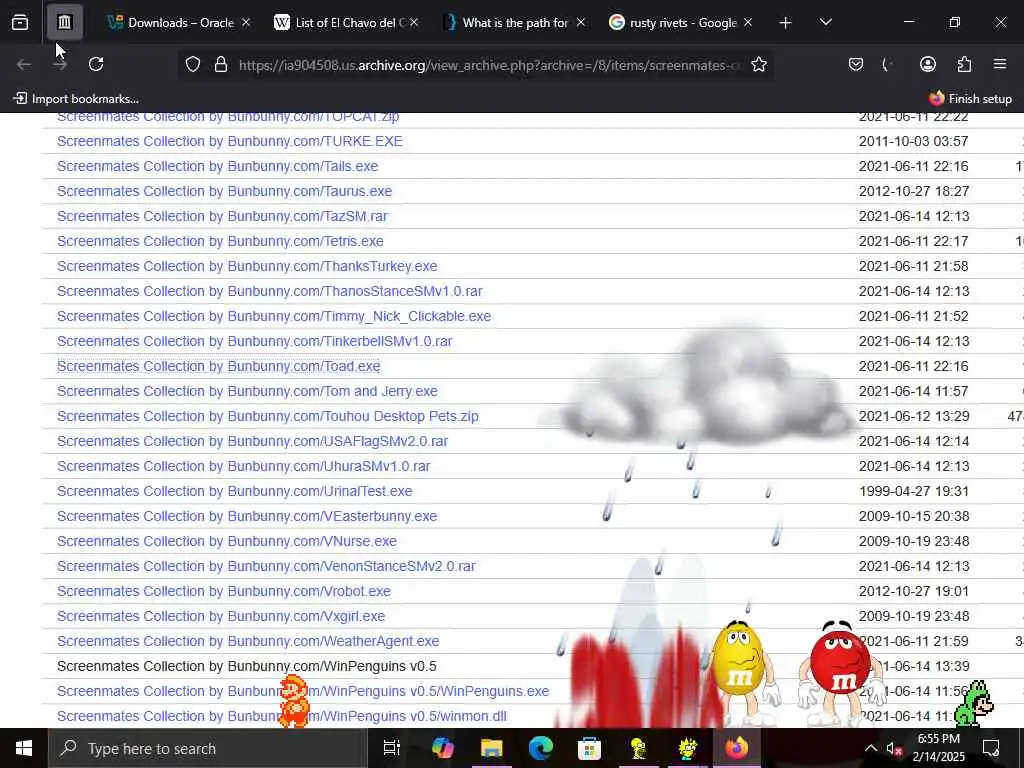Click the red M&M screenmate character
Screen dimensions: 1024x768
[x=840, y=673]
